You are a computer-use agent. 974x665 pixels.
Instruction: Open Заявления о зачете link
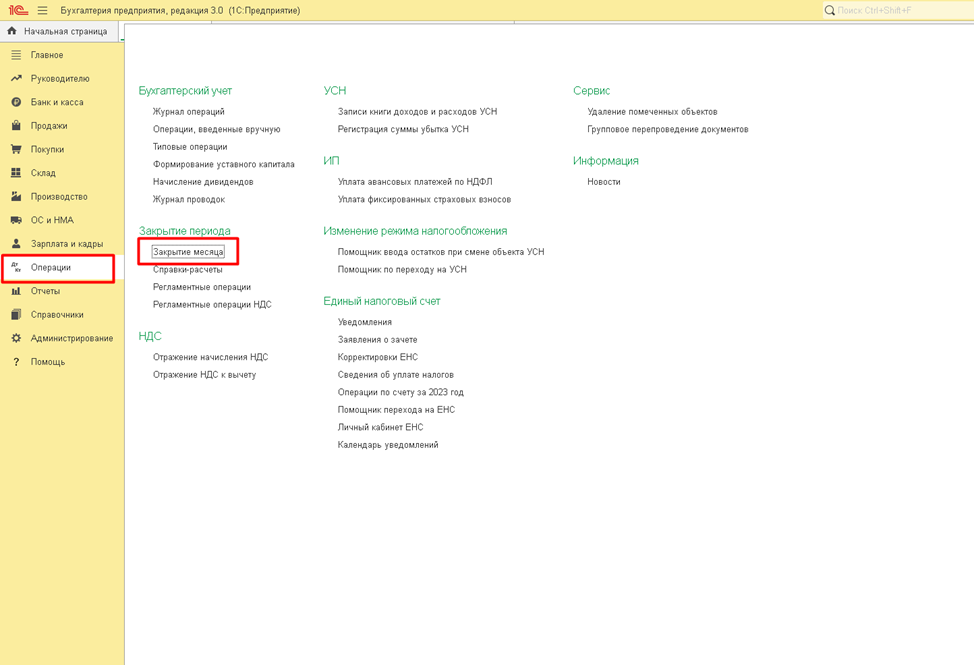coord(378,340)
